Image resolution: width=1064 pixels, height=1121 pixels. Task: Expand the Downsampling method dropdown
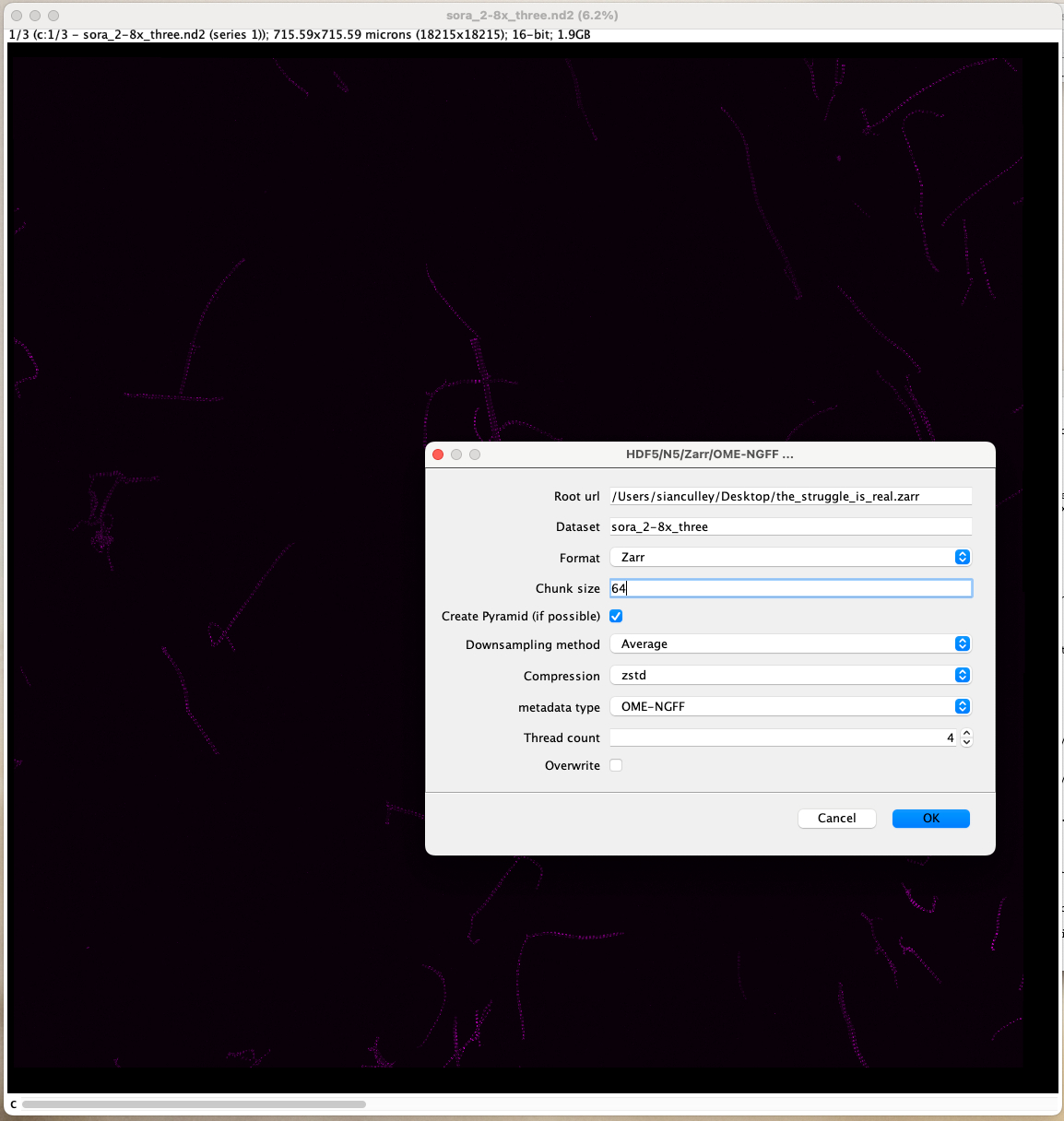coord(790,644)
